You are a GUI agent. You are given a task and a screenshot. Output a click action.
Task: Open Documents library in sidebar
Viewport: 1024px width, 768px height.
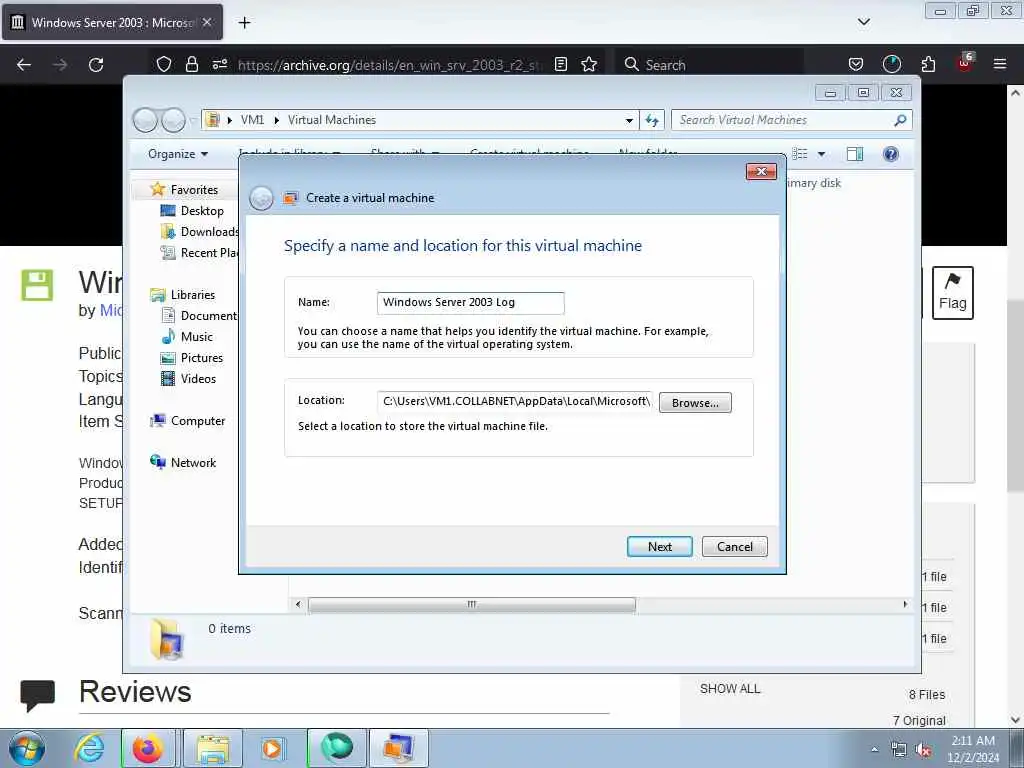(x=199, y=315)
